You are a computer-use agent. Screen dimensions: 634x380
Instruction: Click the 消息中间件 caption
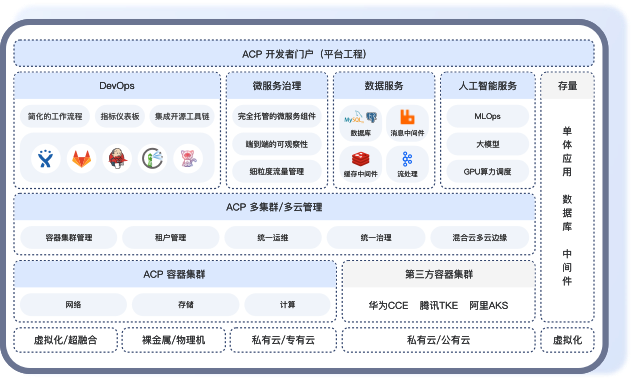pyautogui.click(x=407, y=133)
